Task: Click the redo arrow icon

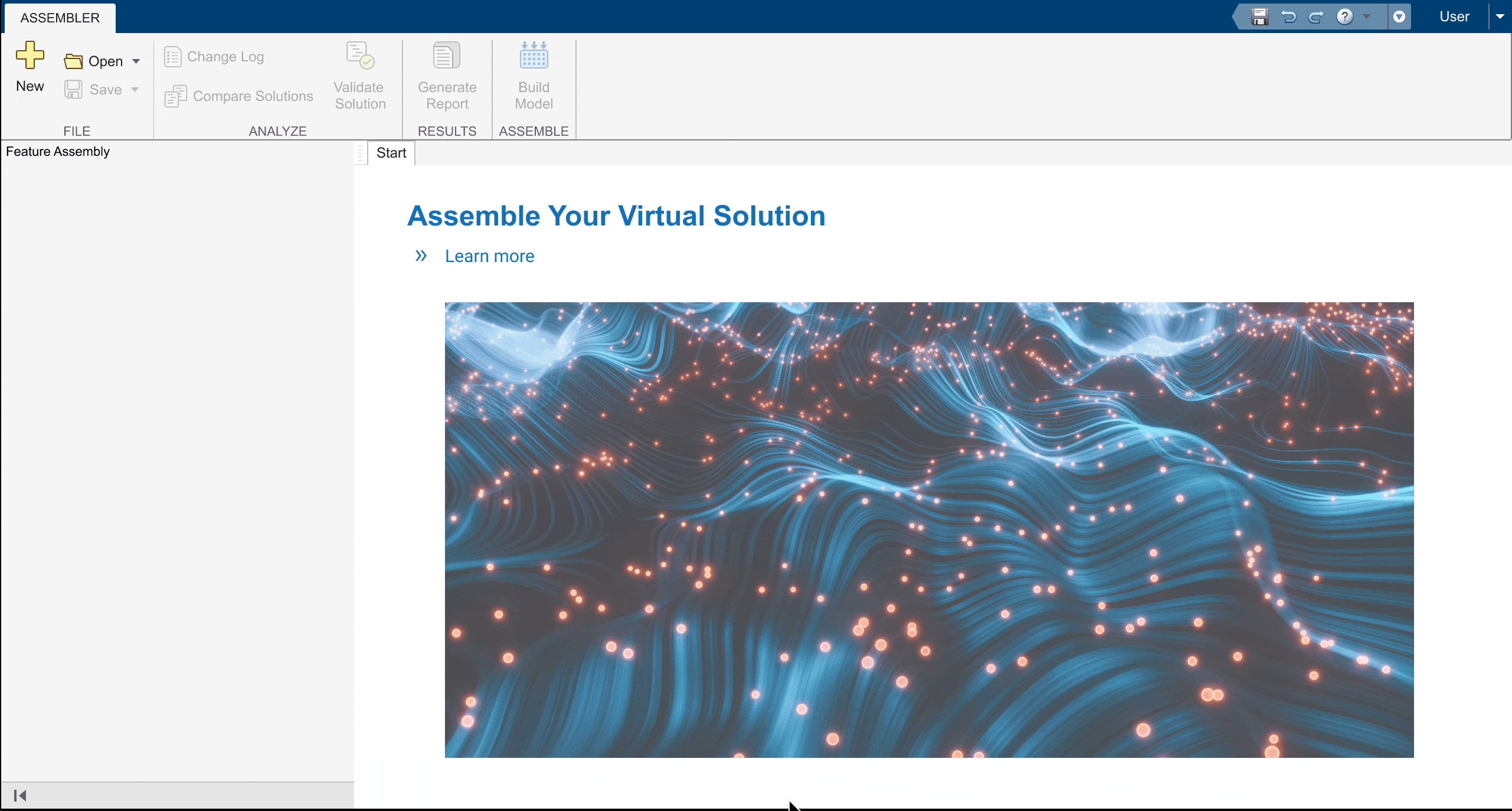Action: click(1316, 17)
